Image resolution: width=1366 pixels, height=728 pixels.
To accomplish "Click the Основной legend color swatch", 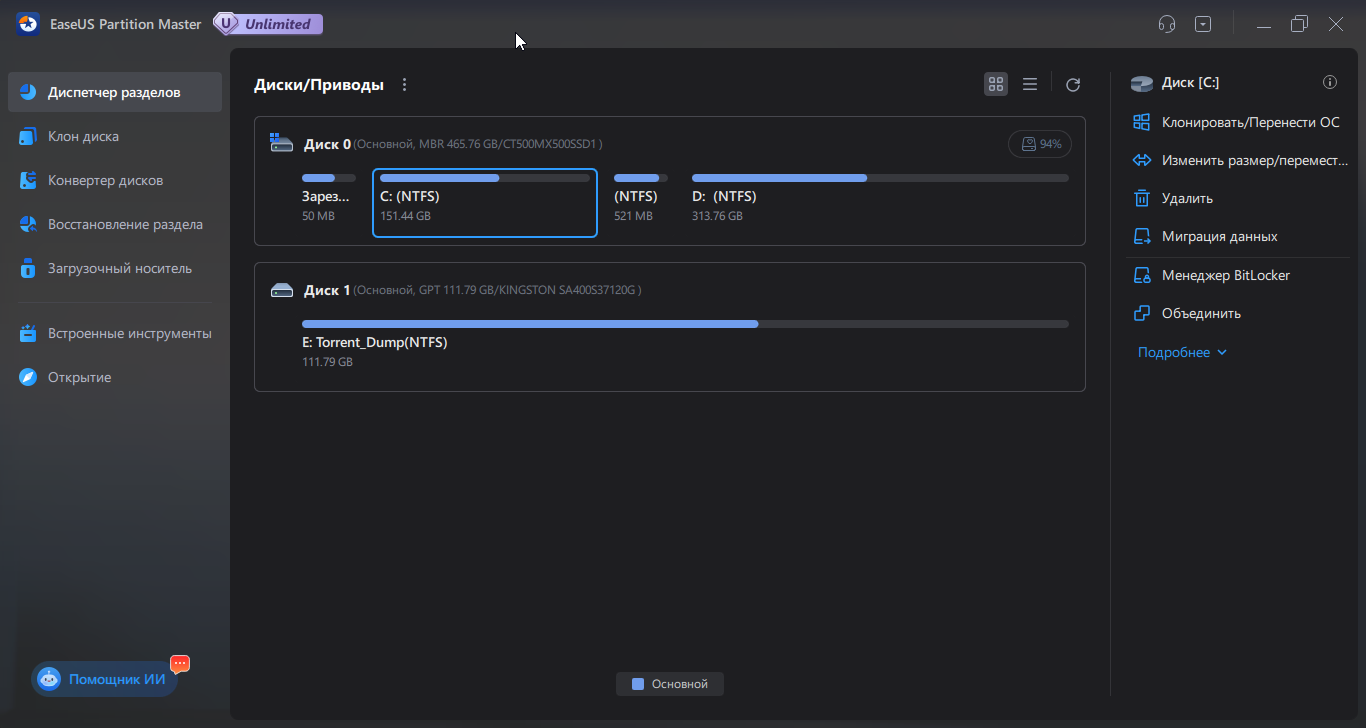I will [638, 684].
